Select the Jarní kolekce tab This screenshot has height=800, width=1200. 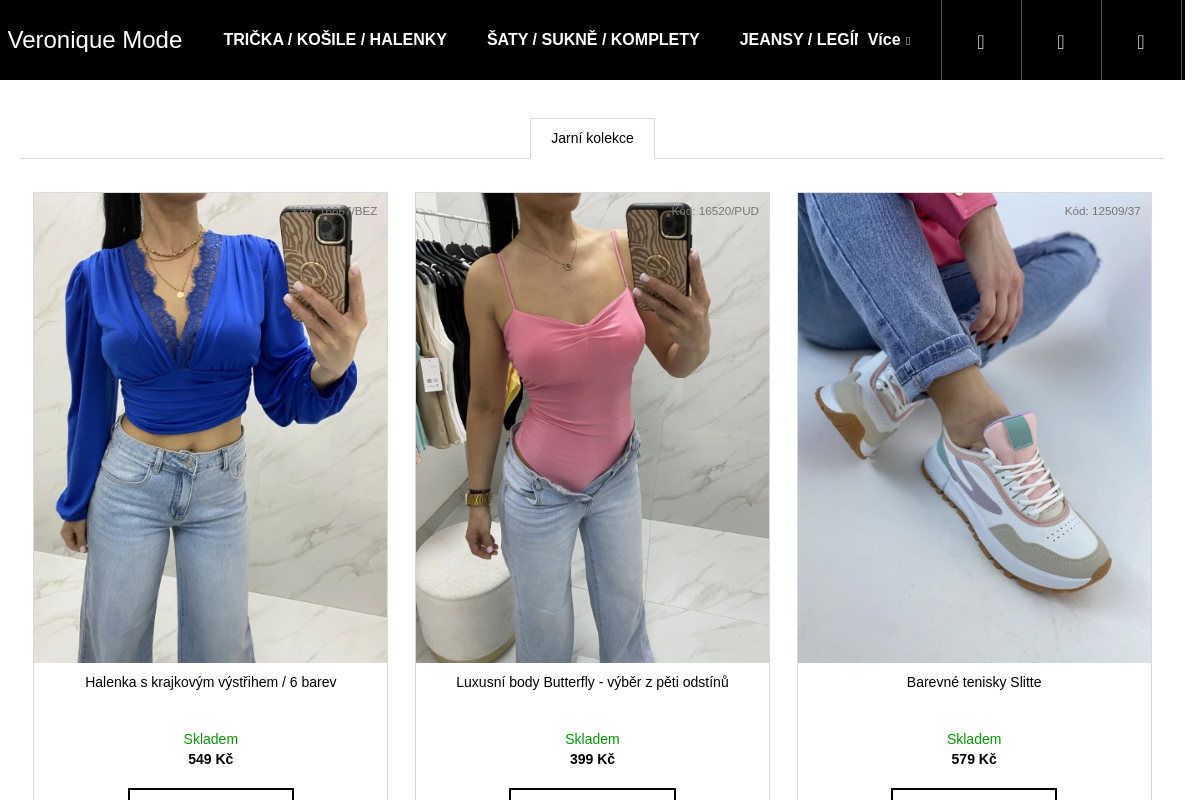click(x=592, y=138)
